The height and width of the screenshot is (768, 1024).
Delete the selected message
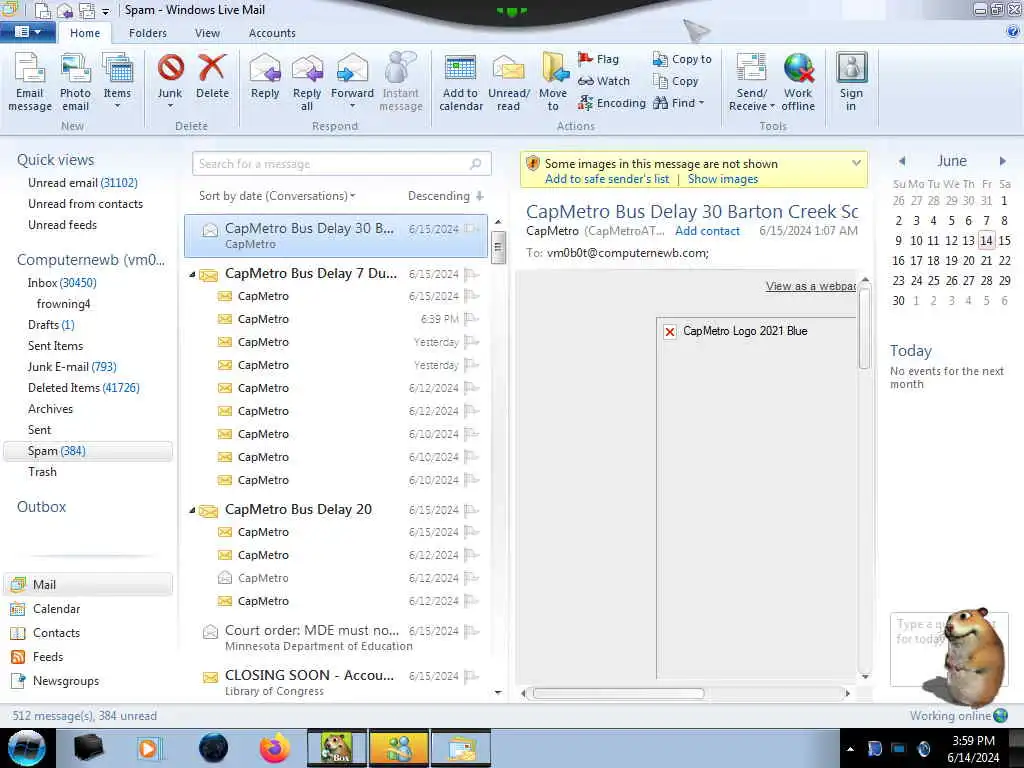[212, 77]
